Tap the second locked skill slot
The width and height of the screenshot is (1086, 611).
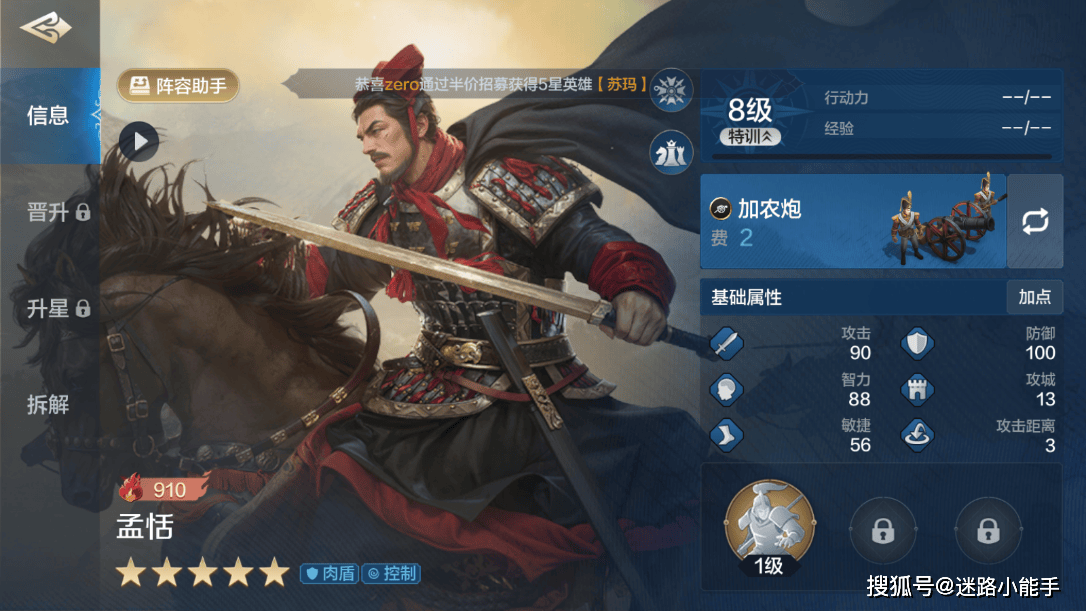(x=988, y=531)
